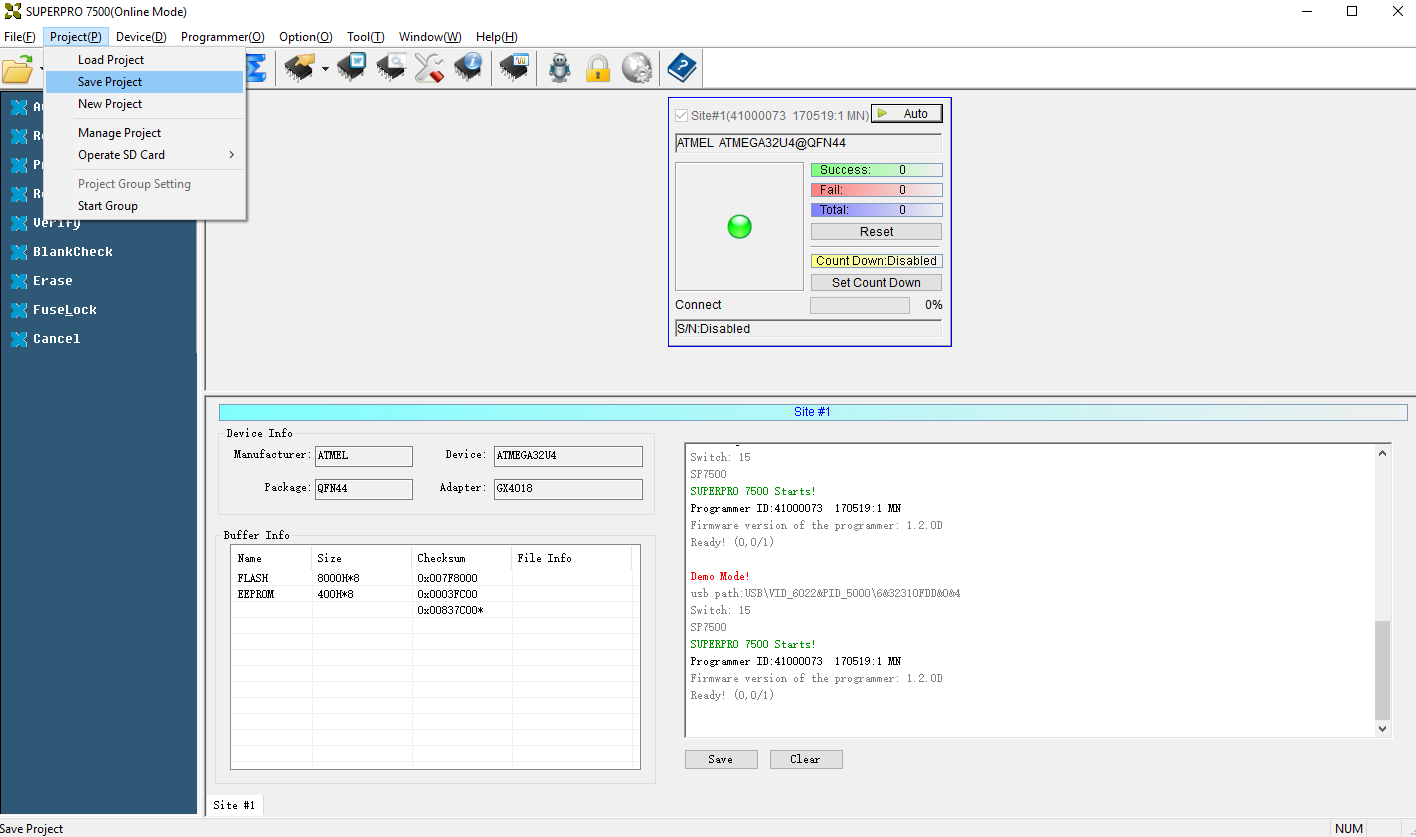Image resolution: width=1416 pixels, height=837 pixels.
Task: Click the Set Count Down button
Action: (x=875, y=283)
